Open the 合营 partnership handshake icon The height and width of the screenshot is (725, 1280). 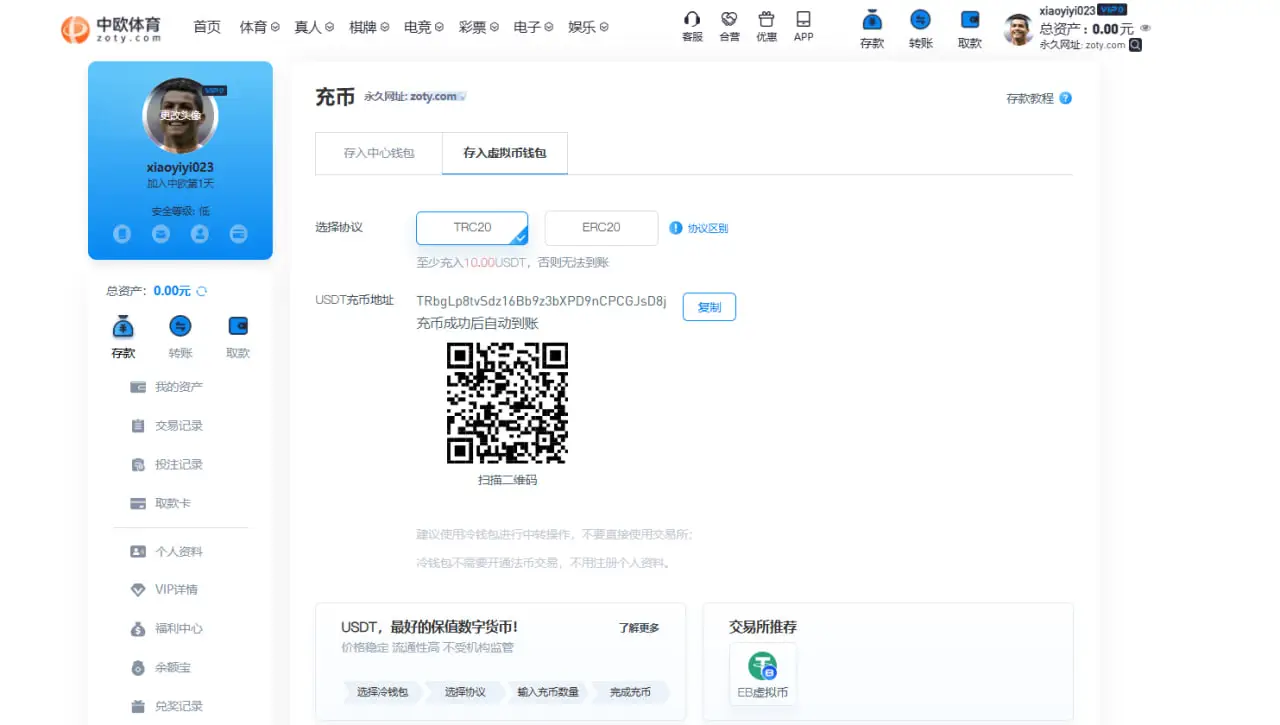click(729, 20)
